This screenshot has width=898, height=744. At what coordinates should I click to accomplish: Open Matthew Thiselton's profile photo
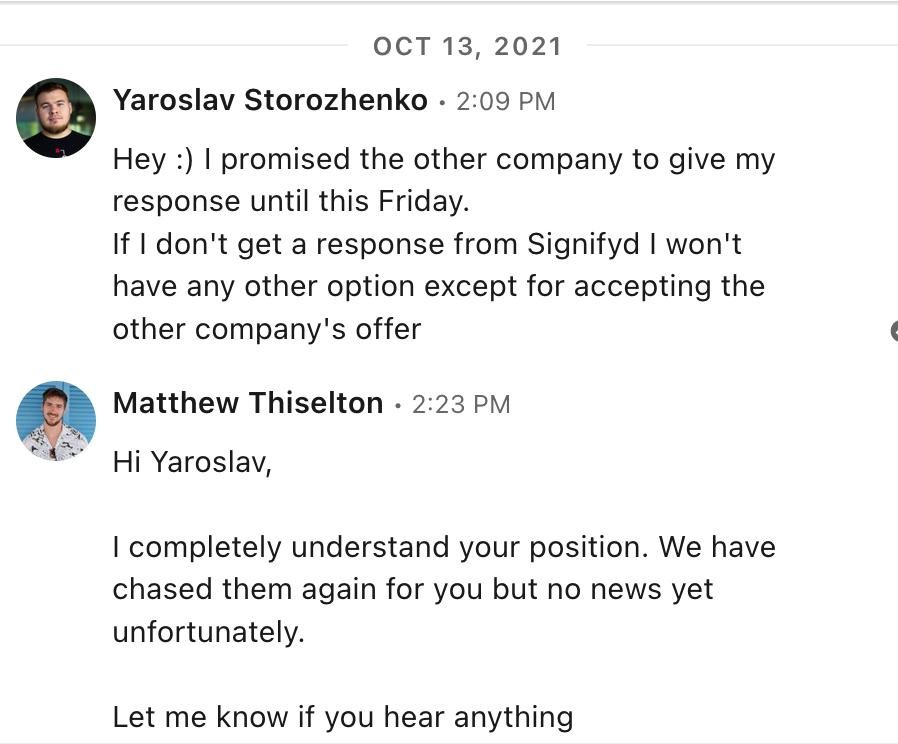pyautogui.click(x=56, y=421)
